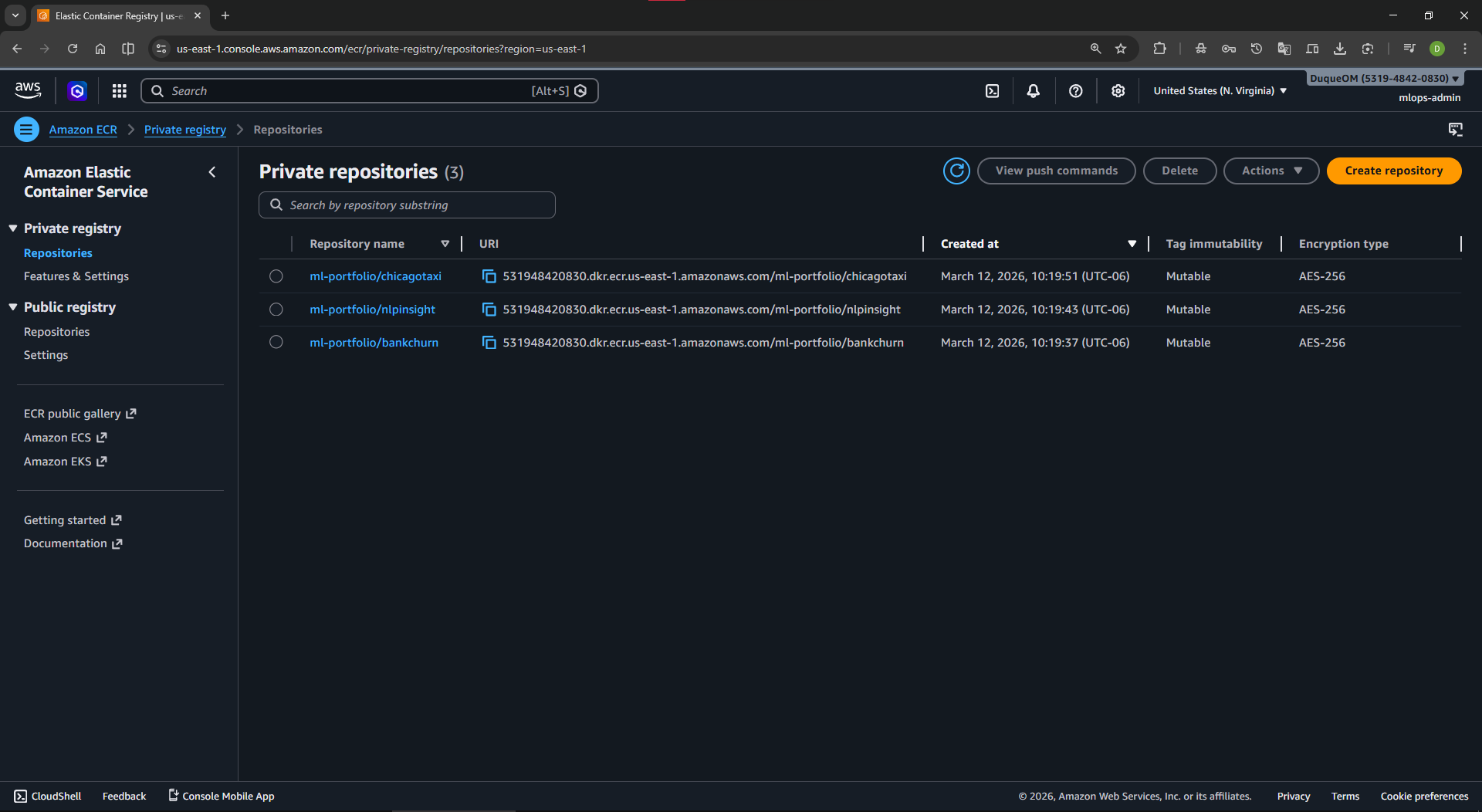1482x812 pixels.
Task: Click the refresh repositories icon
Action: coord(956,171)
